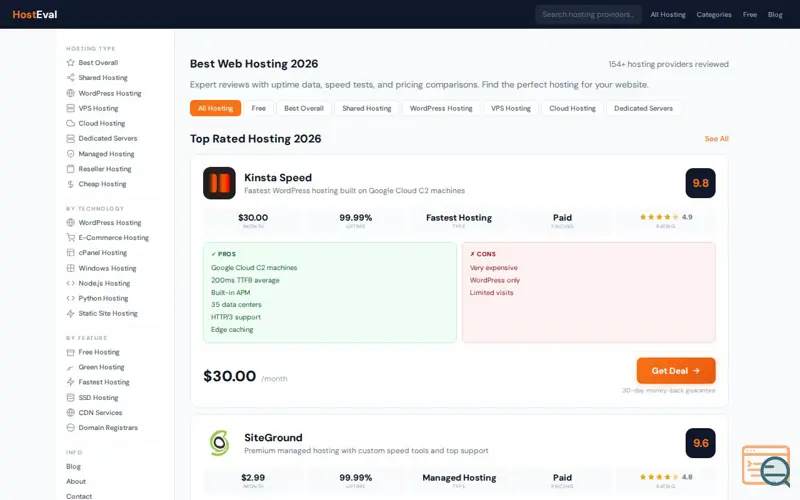This screenshot has width=800, height=500.
Task: Click the See All link
Action: point(716,139)
